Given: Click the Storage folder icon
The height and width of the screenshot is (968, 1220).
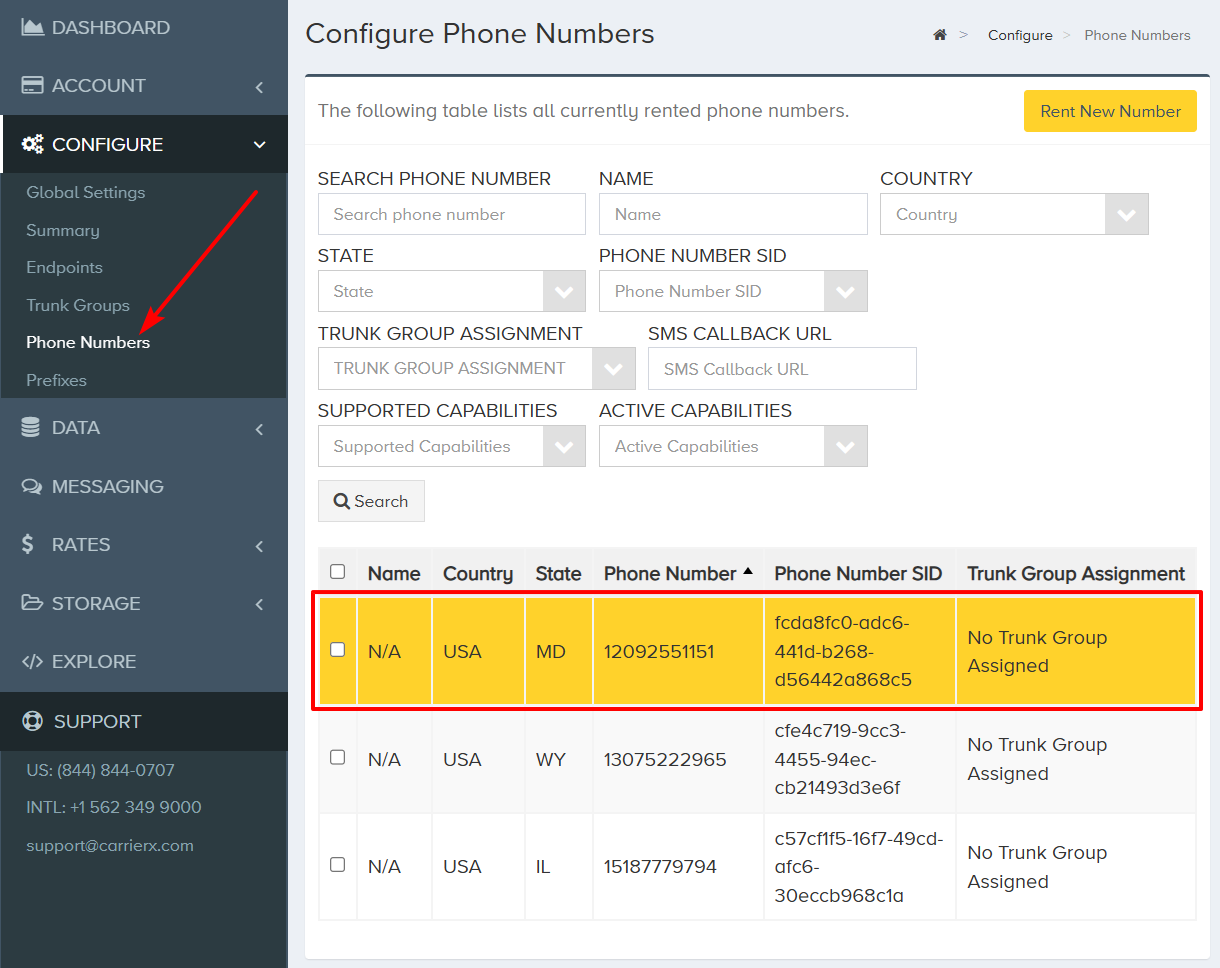Looking at the screenshot, I should point(32,603).
